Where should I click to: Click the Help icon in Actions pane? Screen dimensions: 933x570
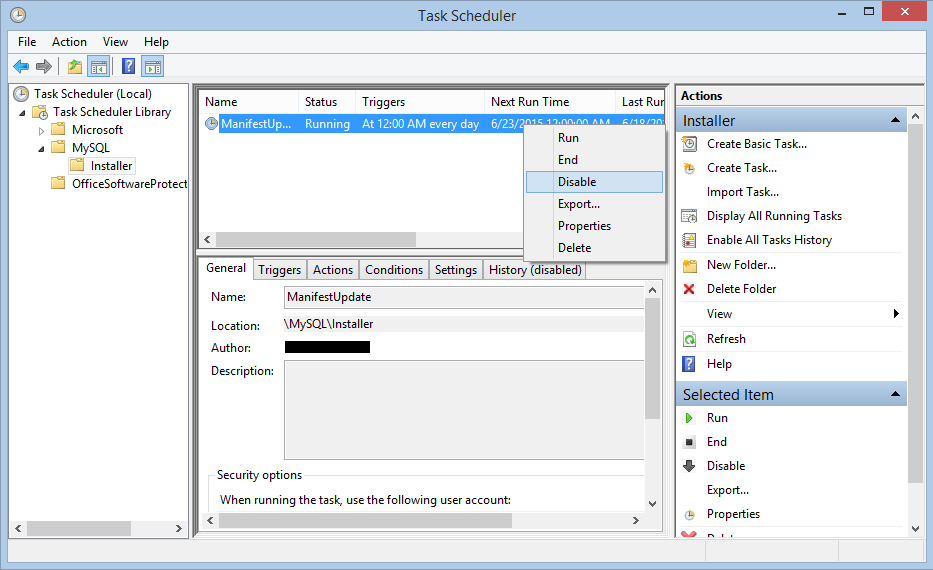(x=688, y=364)
